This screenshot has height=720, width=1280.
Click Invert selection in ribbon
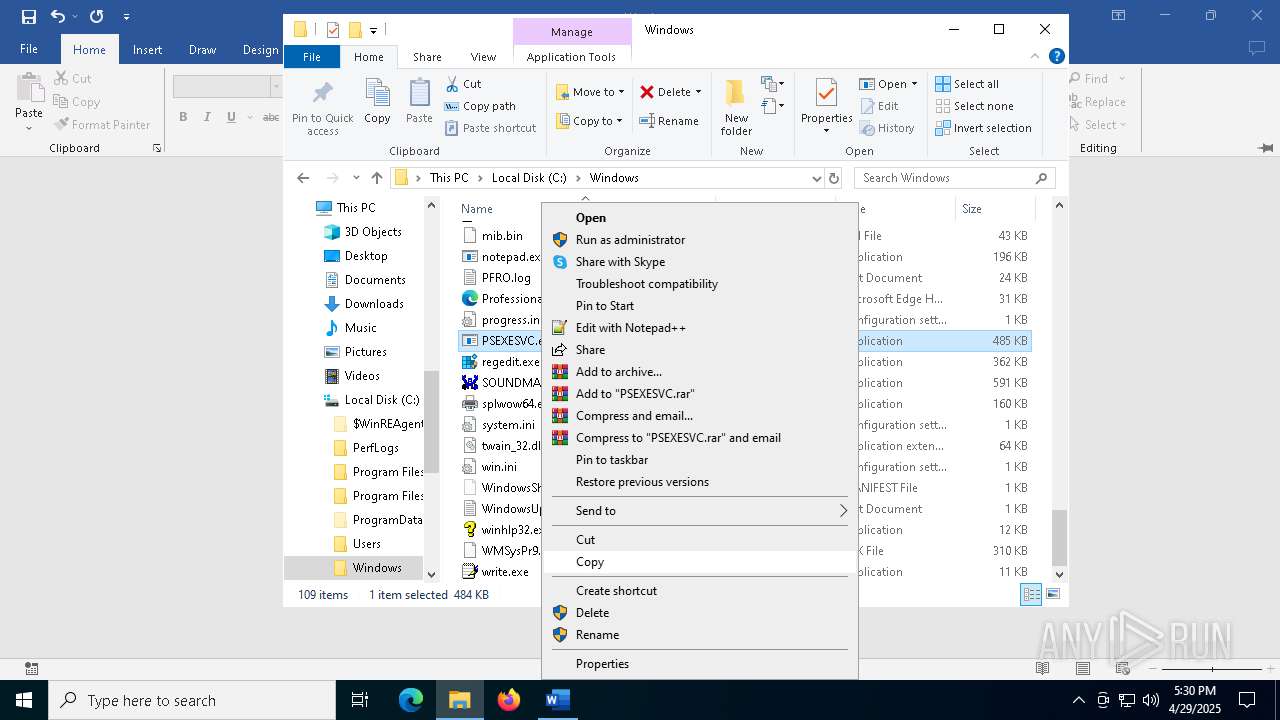pos(983,128)
